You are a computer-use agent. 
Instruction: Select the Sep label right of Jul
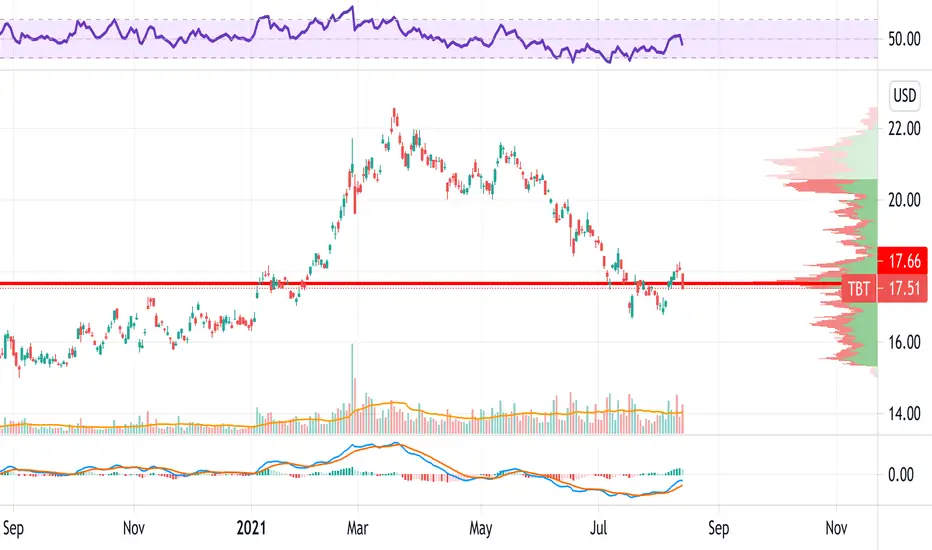[718, 527]
